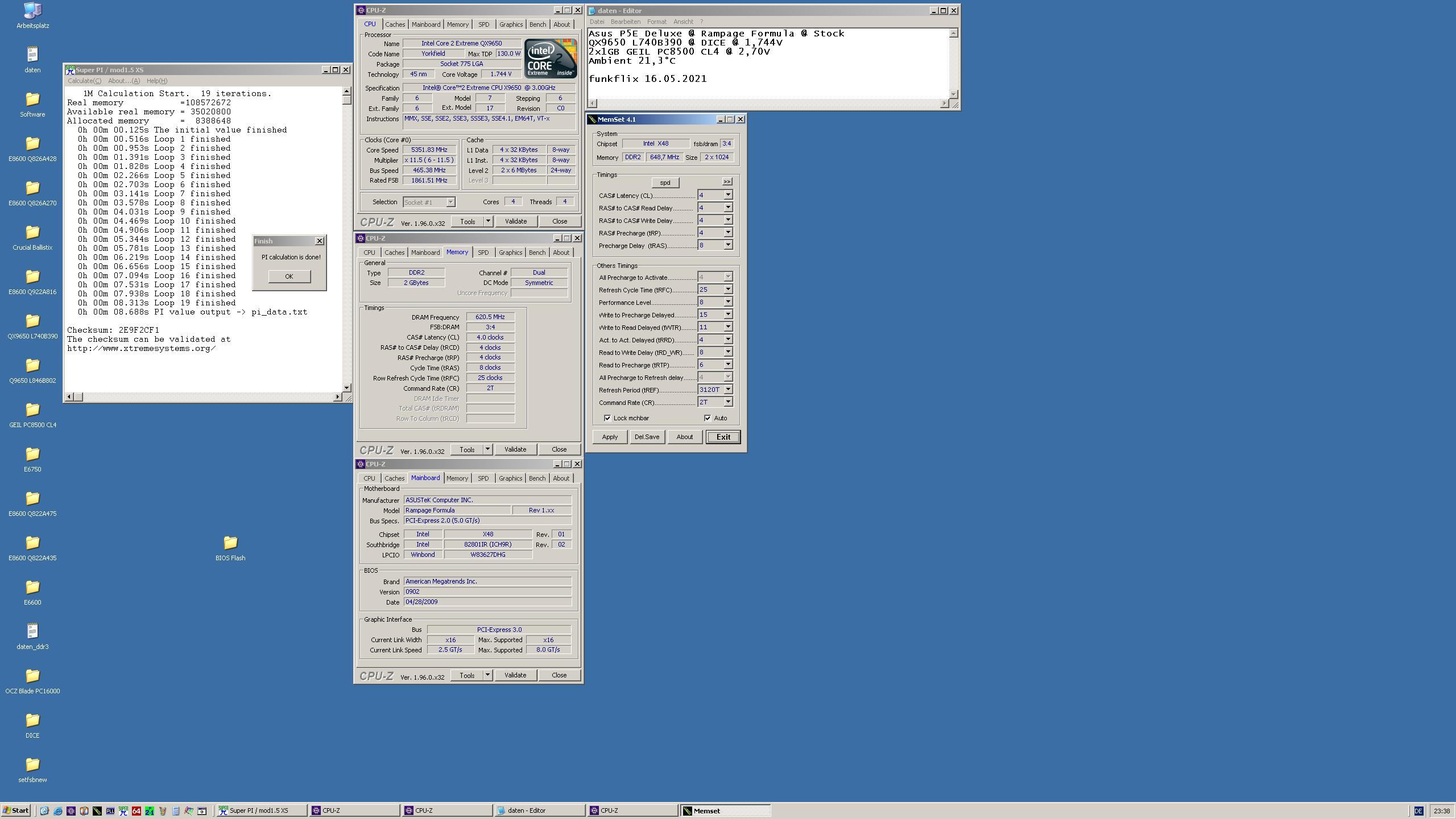This screenshot has width=1456, height=819.
Task: Click the Show Desktop quick launch icon
Action: tap(44, 811)
